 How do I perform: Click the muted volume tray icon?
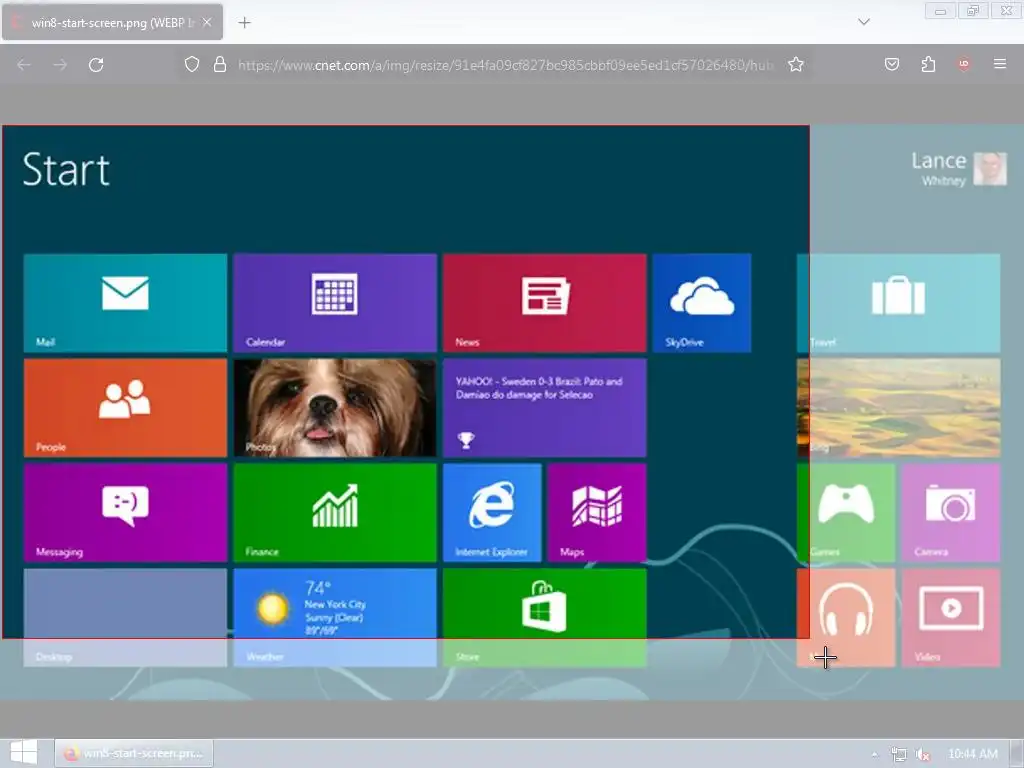point(923,754)
